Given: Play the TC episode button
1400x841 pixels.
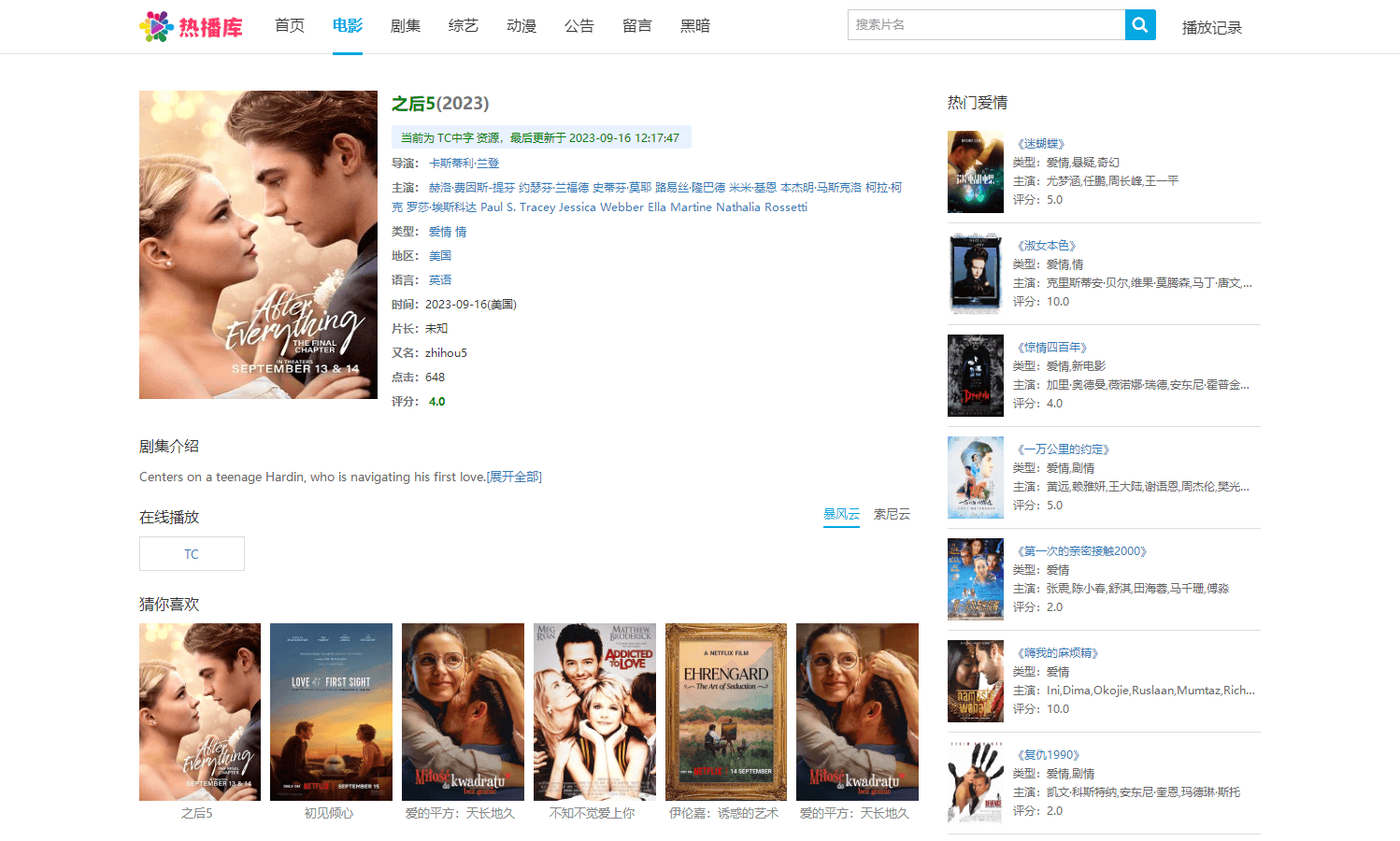Looking at the screenshot, I should point(192,554).
